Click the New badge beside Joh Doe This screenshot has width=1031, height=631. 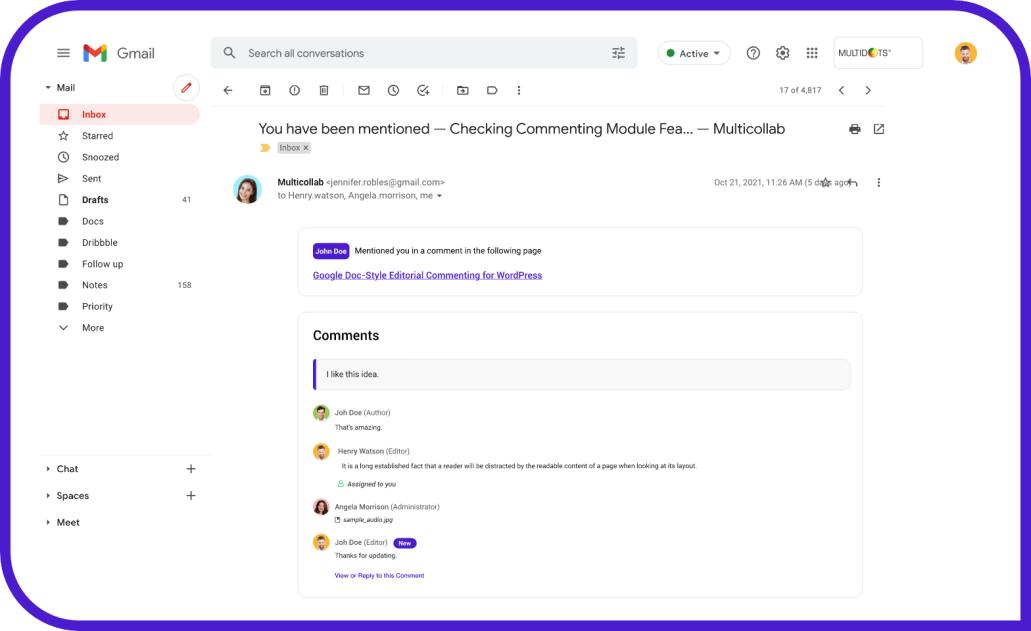(404, 543)
